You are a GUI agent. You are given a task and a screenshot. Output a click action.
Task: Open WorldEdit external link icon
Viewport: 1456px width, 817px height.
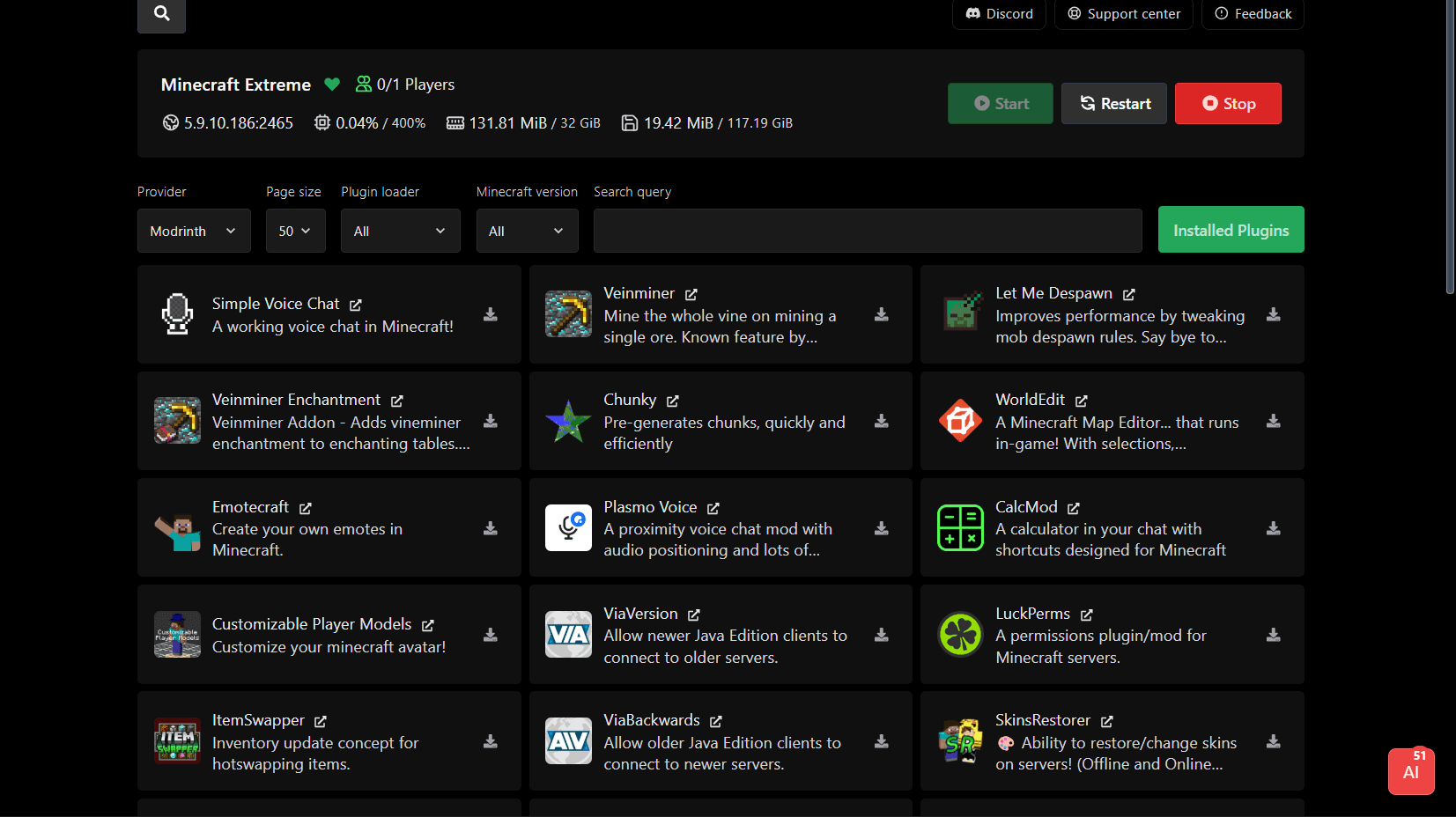pos(1082,401)
